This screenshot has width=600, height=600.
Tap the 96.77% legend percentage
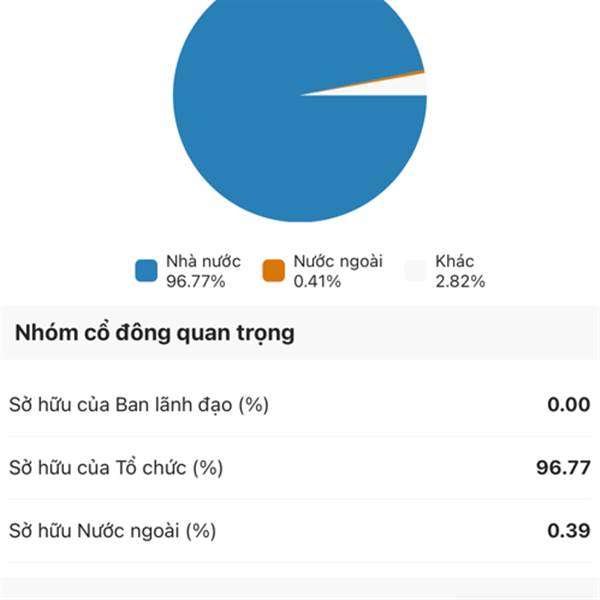(x=196, y=282)
